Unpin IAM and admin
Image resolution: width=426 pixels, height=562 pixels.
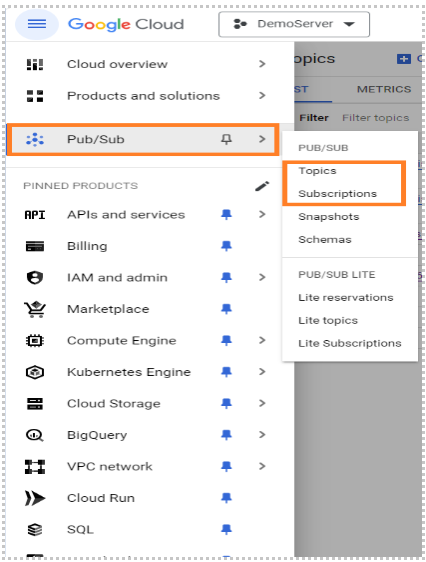226,277
